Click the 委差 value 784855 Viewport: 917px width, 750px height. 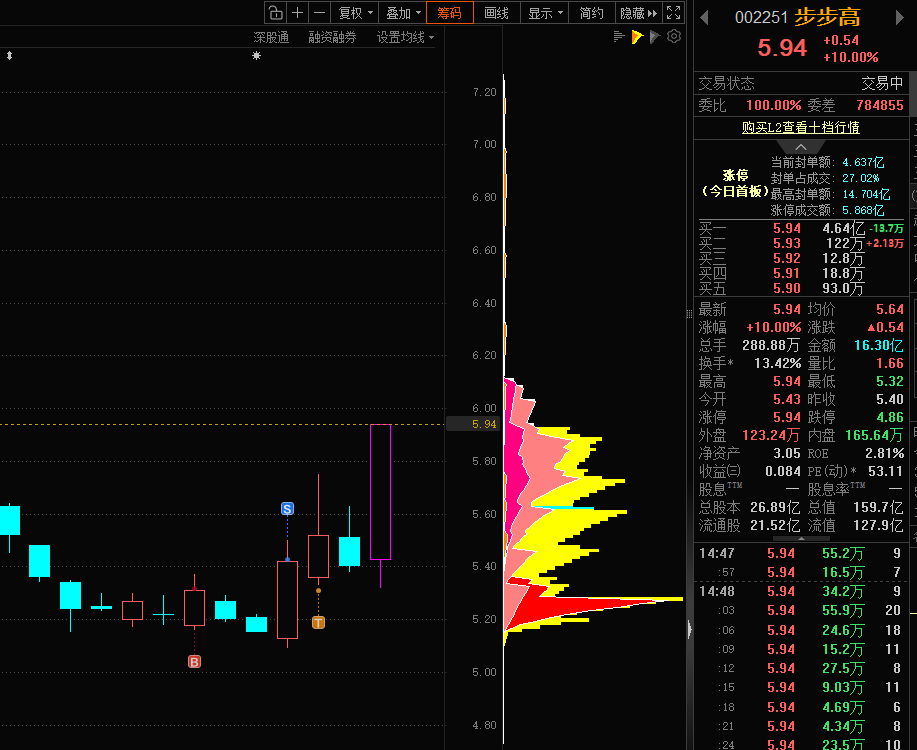tap(880, 105)
